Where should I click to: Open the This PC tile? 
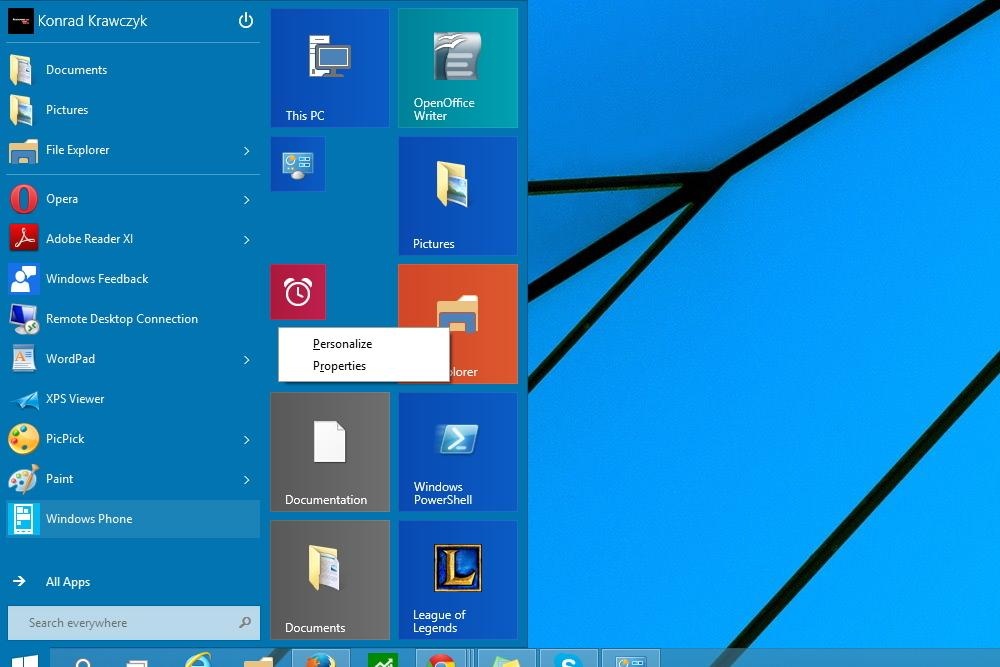pyautogui.click(x=330, y=68)
